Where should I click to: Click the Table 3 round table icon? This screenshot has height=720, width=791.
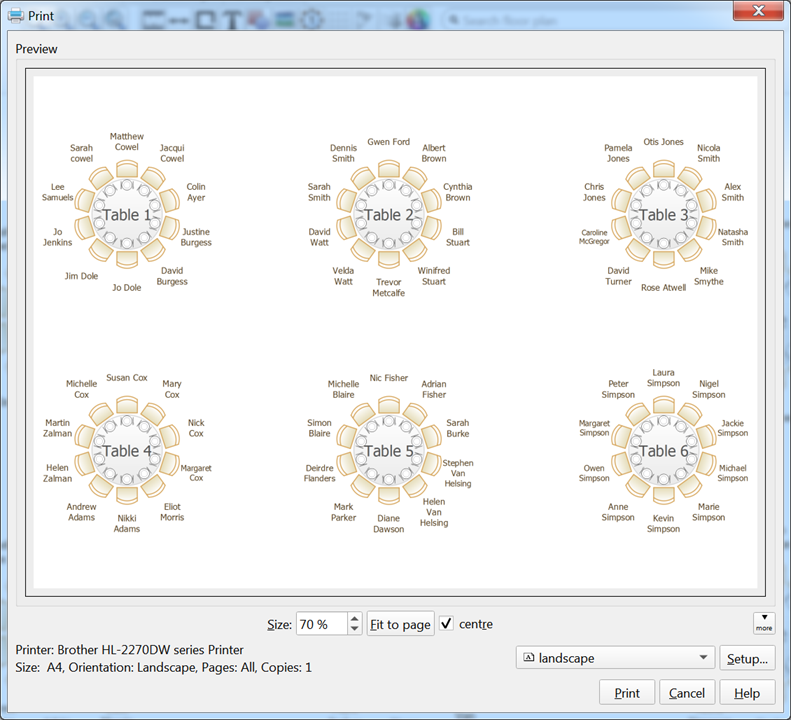click(x=664, y=215)
